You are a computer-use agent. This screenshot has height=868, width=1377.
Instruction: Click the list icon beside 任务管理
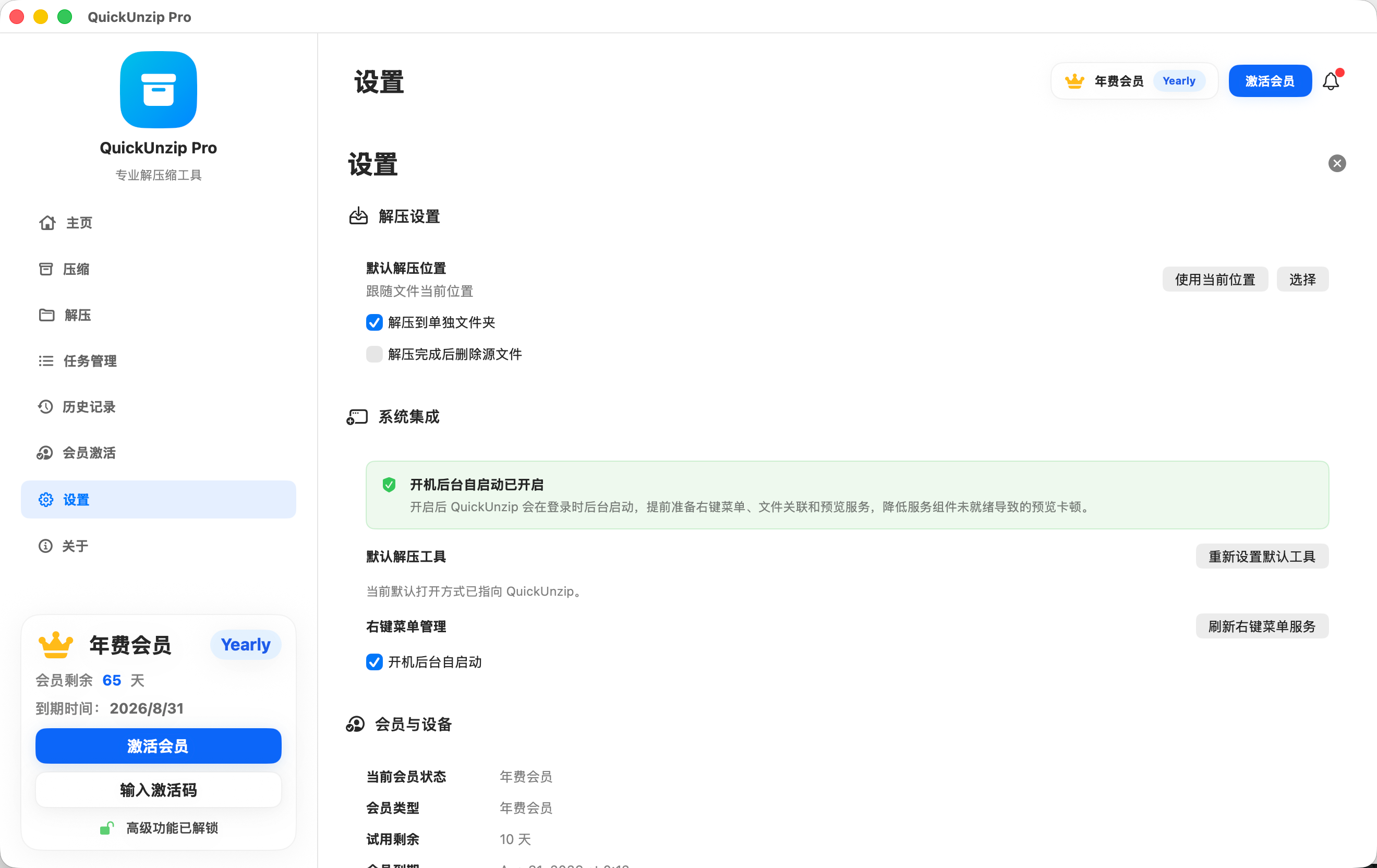pos(46,361)
